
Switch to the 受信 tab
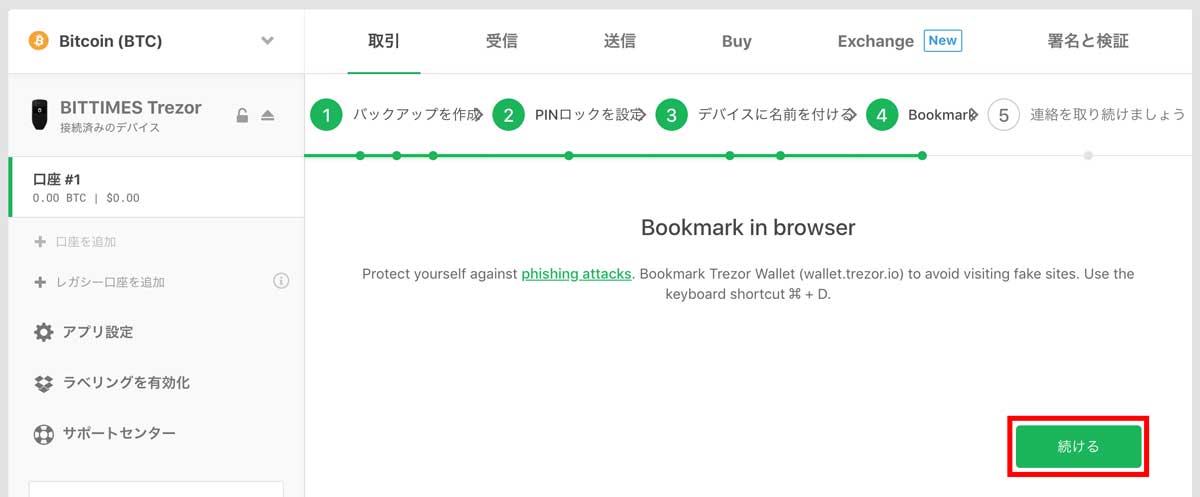(502, 41)
